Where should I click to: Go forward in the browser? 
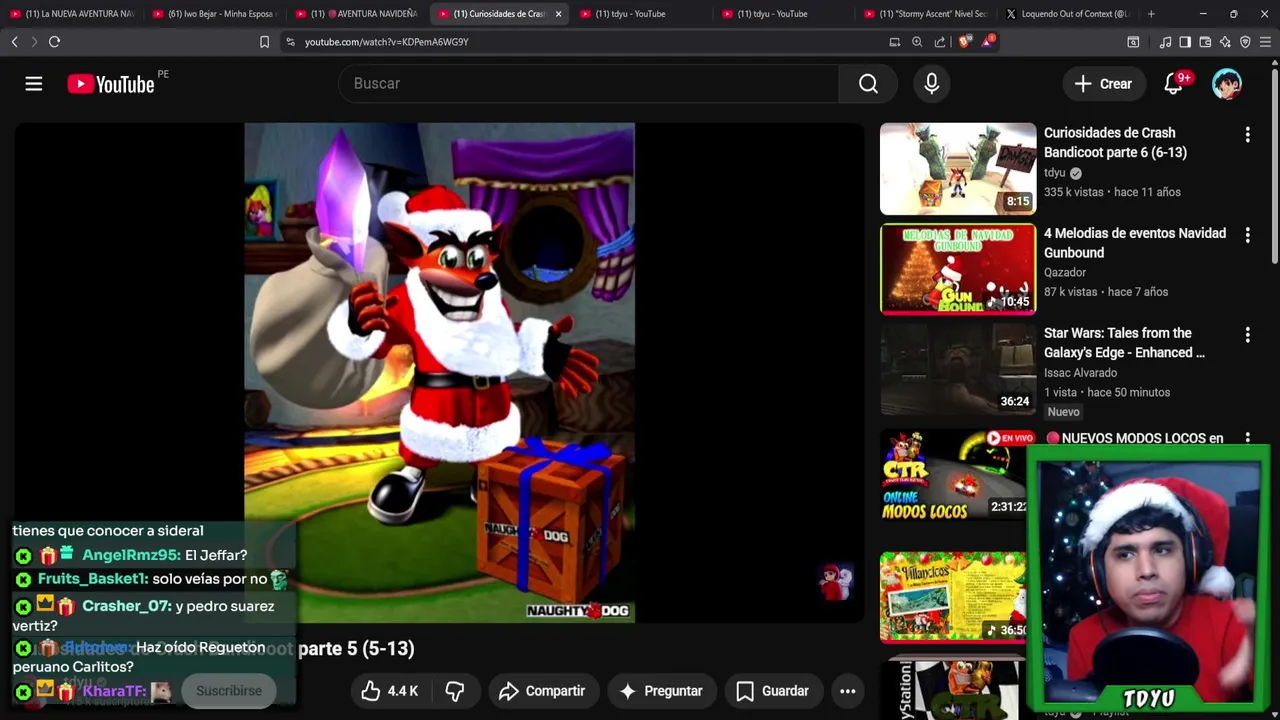tap(34, 42)
